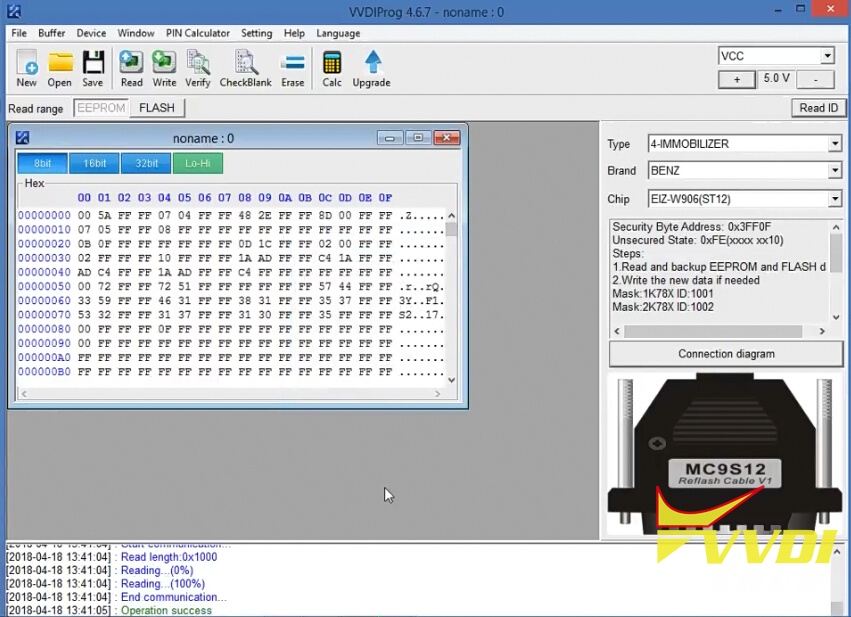Click the log panel scroll up arrow
The height and width of the screenshot is (617, 851).
click(x=837, y=552)
